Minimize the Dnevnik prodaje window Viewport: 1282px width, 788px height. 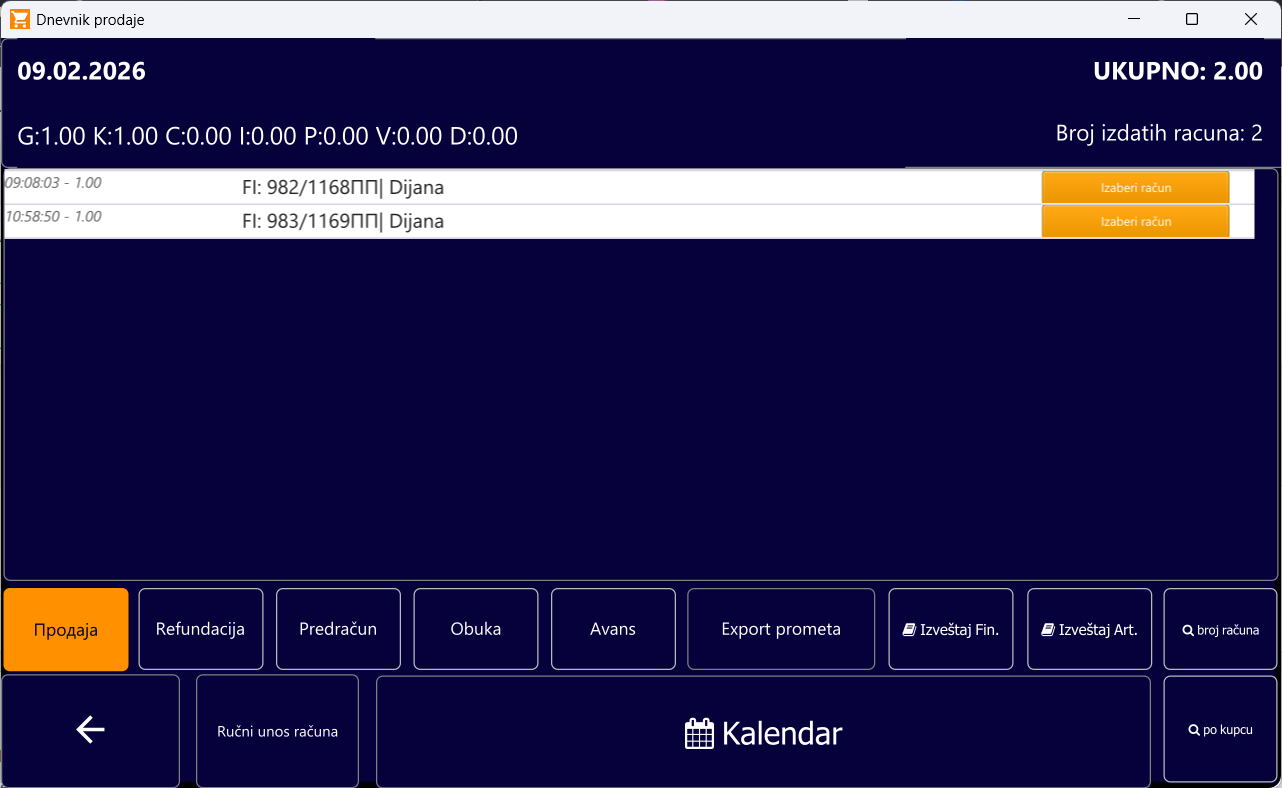(x=1133, y=19)
